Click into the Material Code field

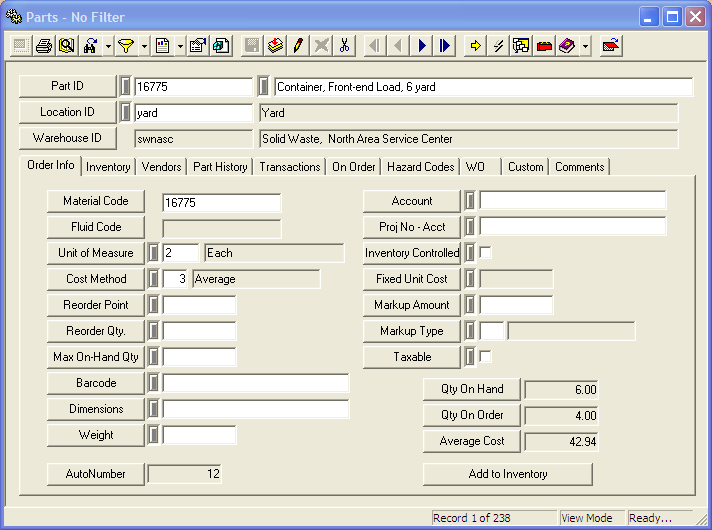point(222,203)
